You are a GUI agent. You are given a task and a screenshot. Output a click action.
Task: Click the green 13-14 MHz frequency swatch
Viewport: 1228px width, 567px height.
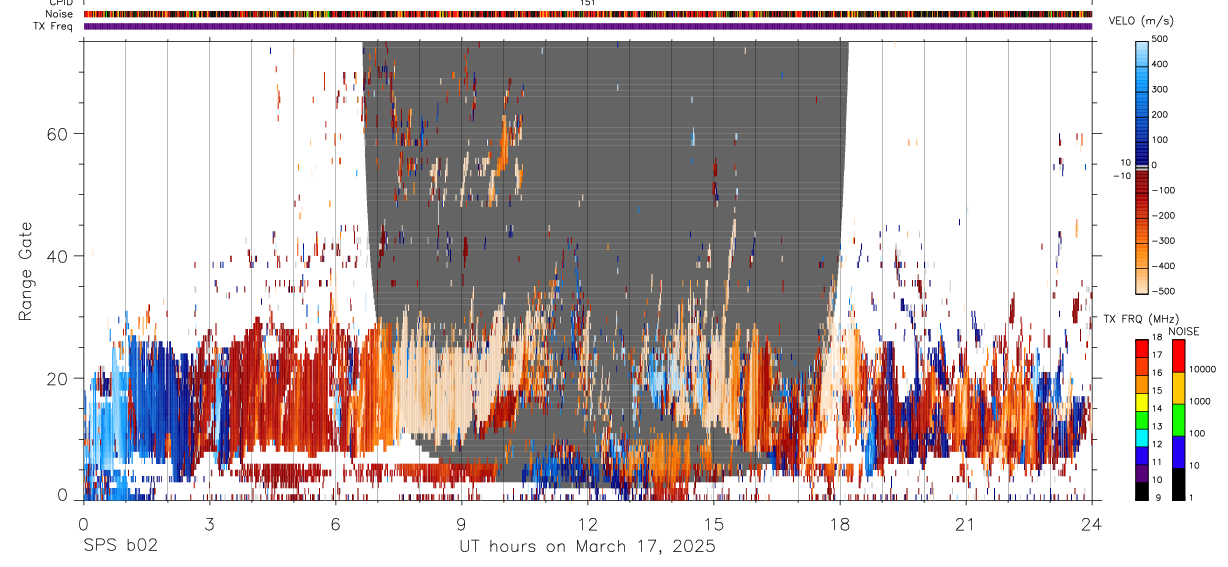(x=1142, y=420)
